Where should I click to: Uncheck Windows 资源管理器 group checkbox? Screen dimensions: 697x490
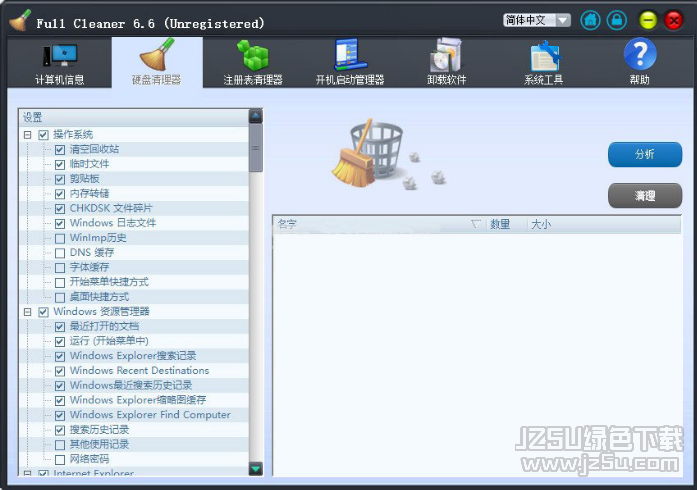43,312
